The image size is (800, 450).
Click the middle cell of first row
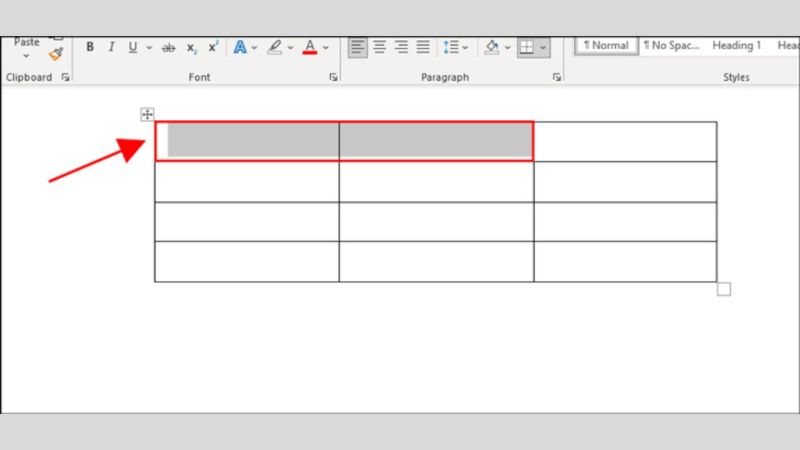click(x=436, y=141)
